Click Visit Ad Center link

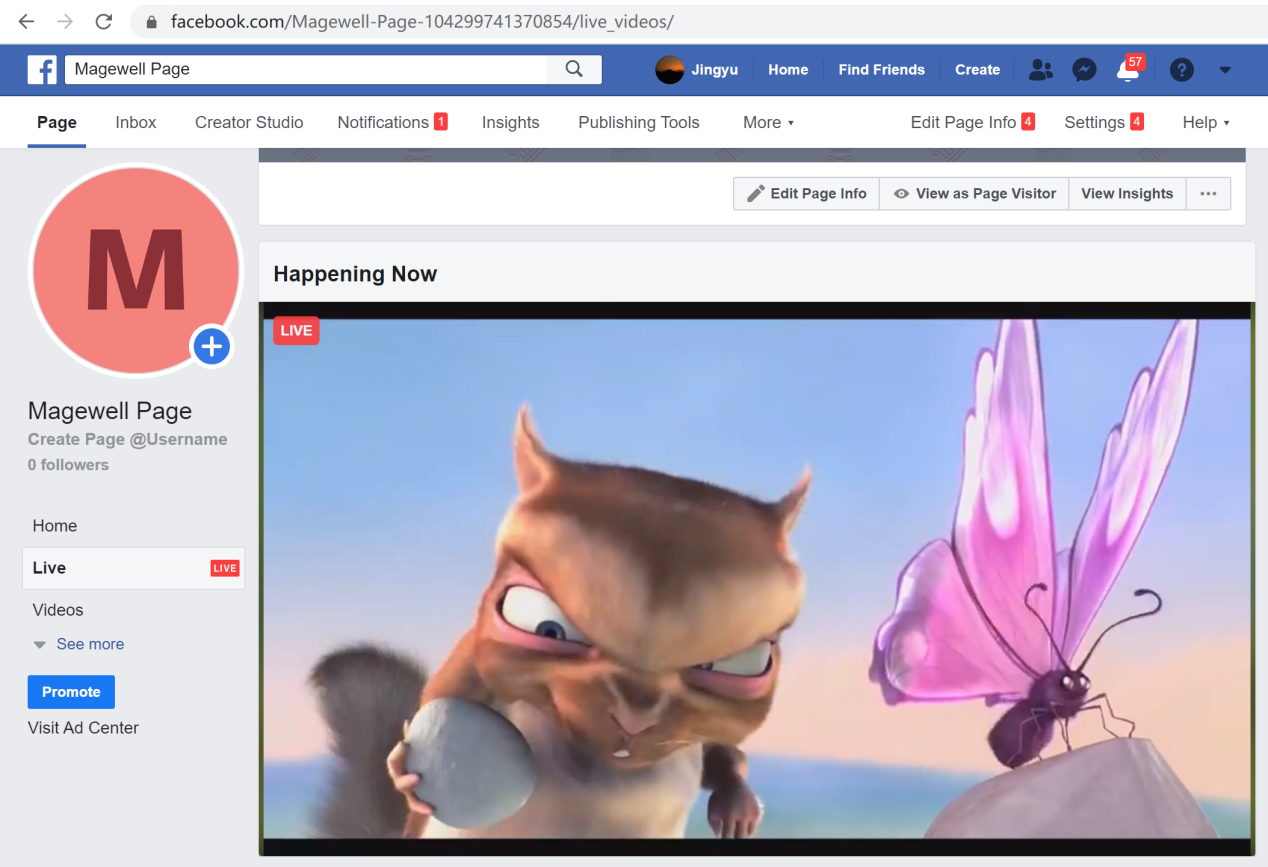(x=83, y=728)
